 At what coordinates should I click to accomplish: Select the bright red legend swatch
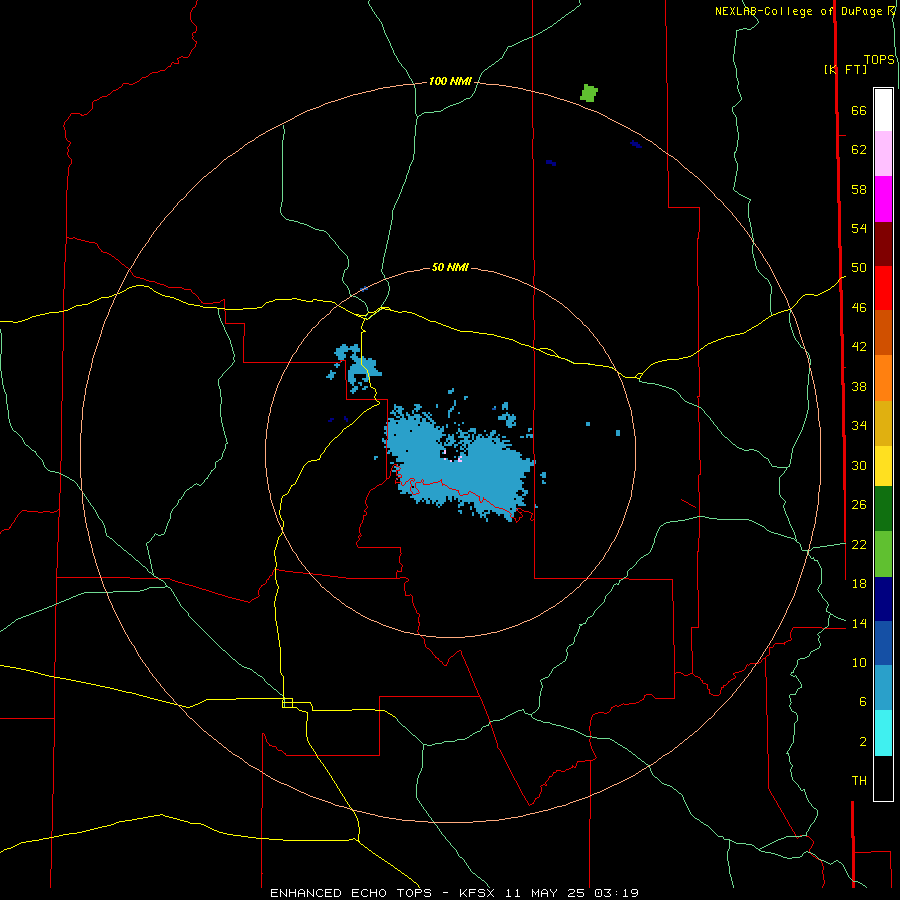click(883, 288)
